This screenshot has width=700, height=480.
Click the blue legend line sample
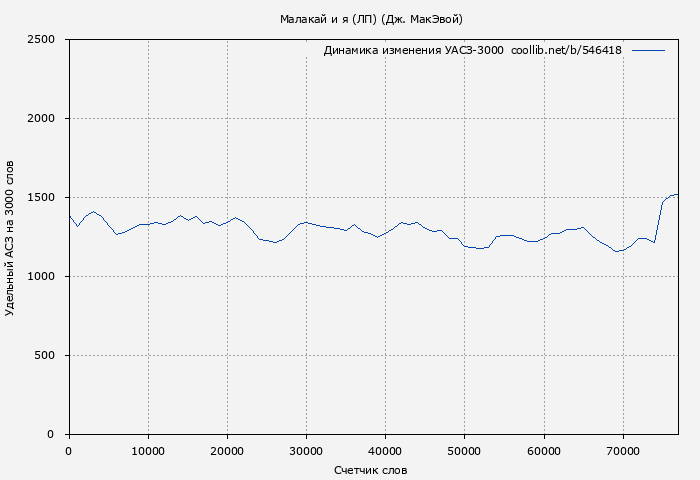pyautogui.click(x=648, y=50)
